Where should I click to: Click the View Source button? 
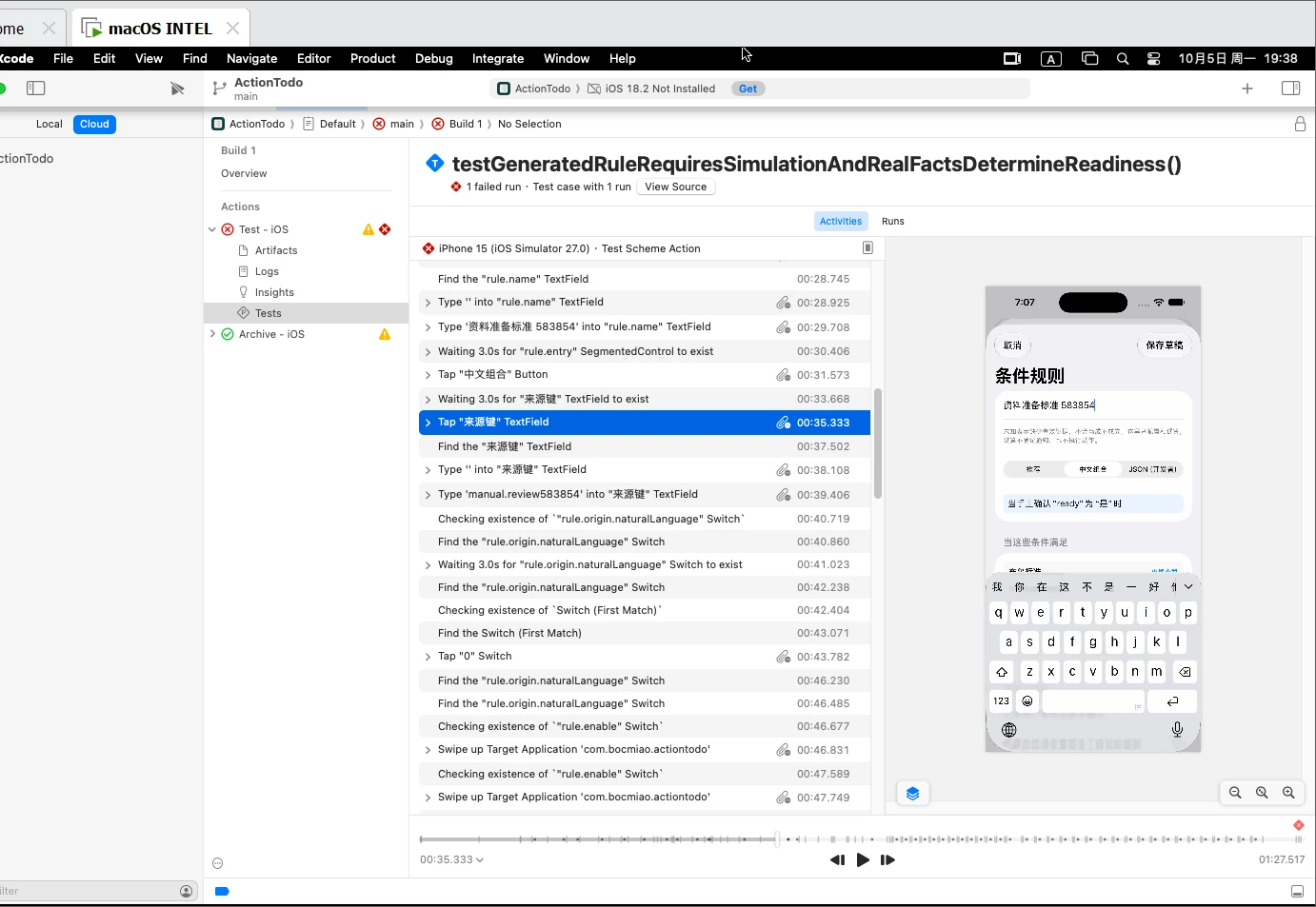point(676,187)
